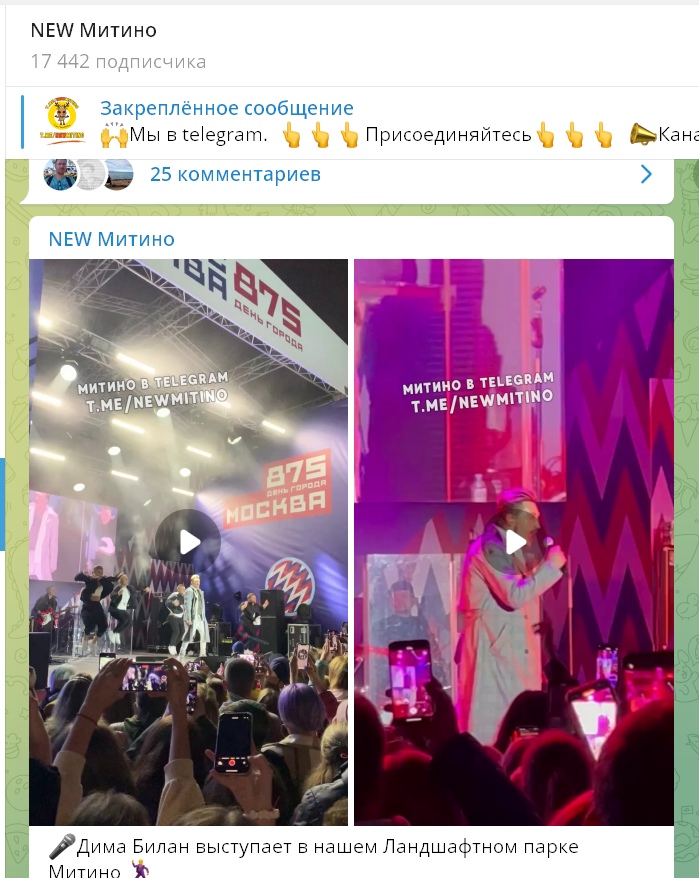
Task: Click the deer channel logo in pinned bar
Action: tap(62, 120)
